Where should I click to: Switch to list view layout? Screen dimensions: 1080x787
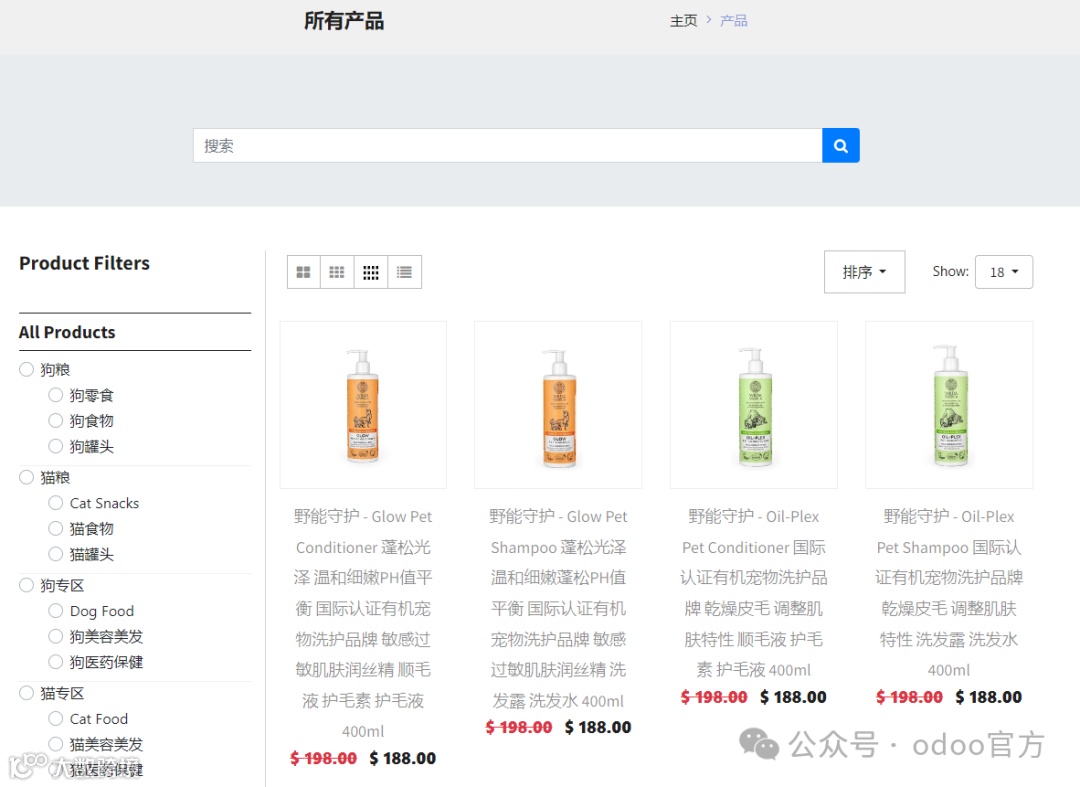tap(404, 272)
